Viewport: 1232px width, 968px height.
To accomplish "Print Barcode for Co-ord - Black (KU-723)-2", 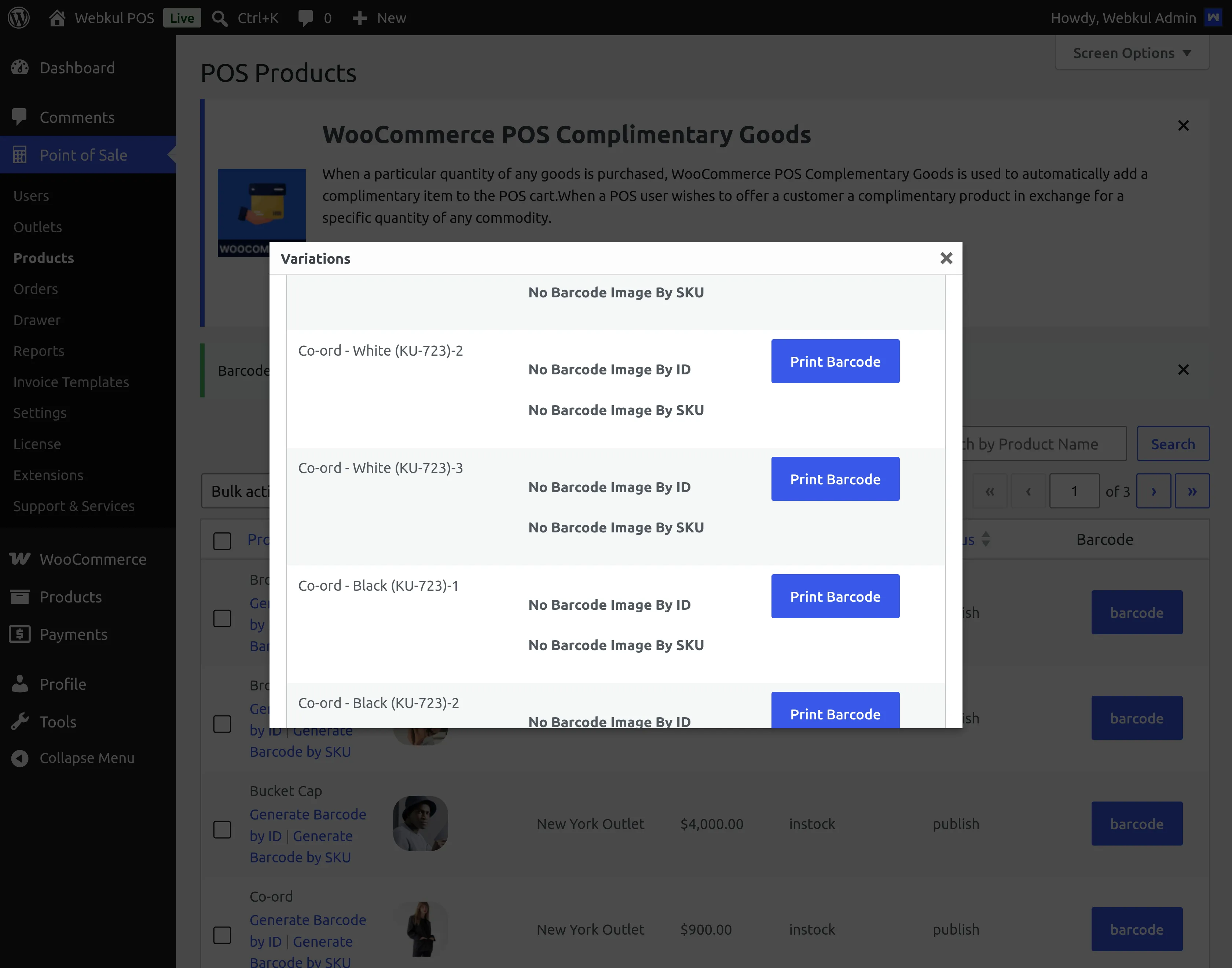I will pos(835,710).
